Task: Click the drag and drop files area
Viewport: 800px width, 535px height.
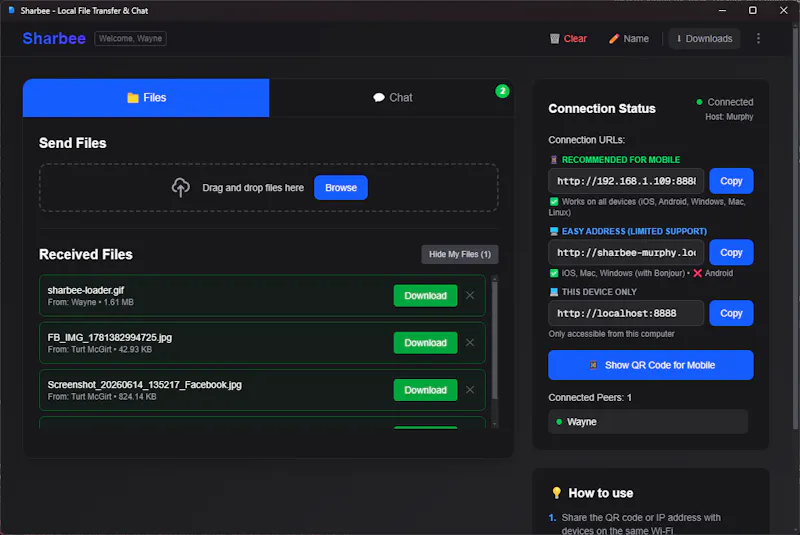Action: 268,188
